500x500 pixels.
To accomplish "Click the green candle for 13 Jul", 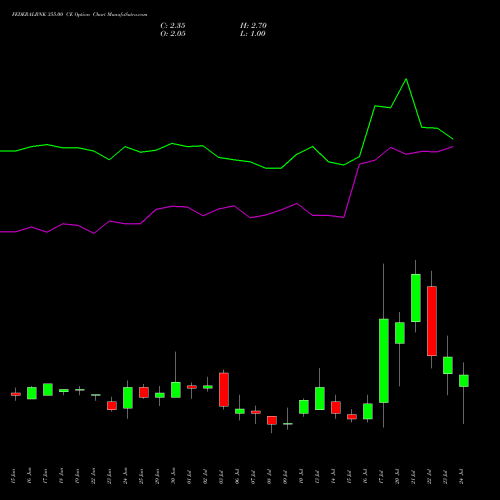I will [x=320, y=398].
